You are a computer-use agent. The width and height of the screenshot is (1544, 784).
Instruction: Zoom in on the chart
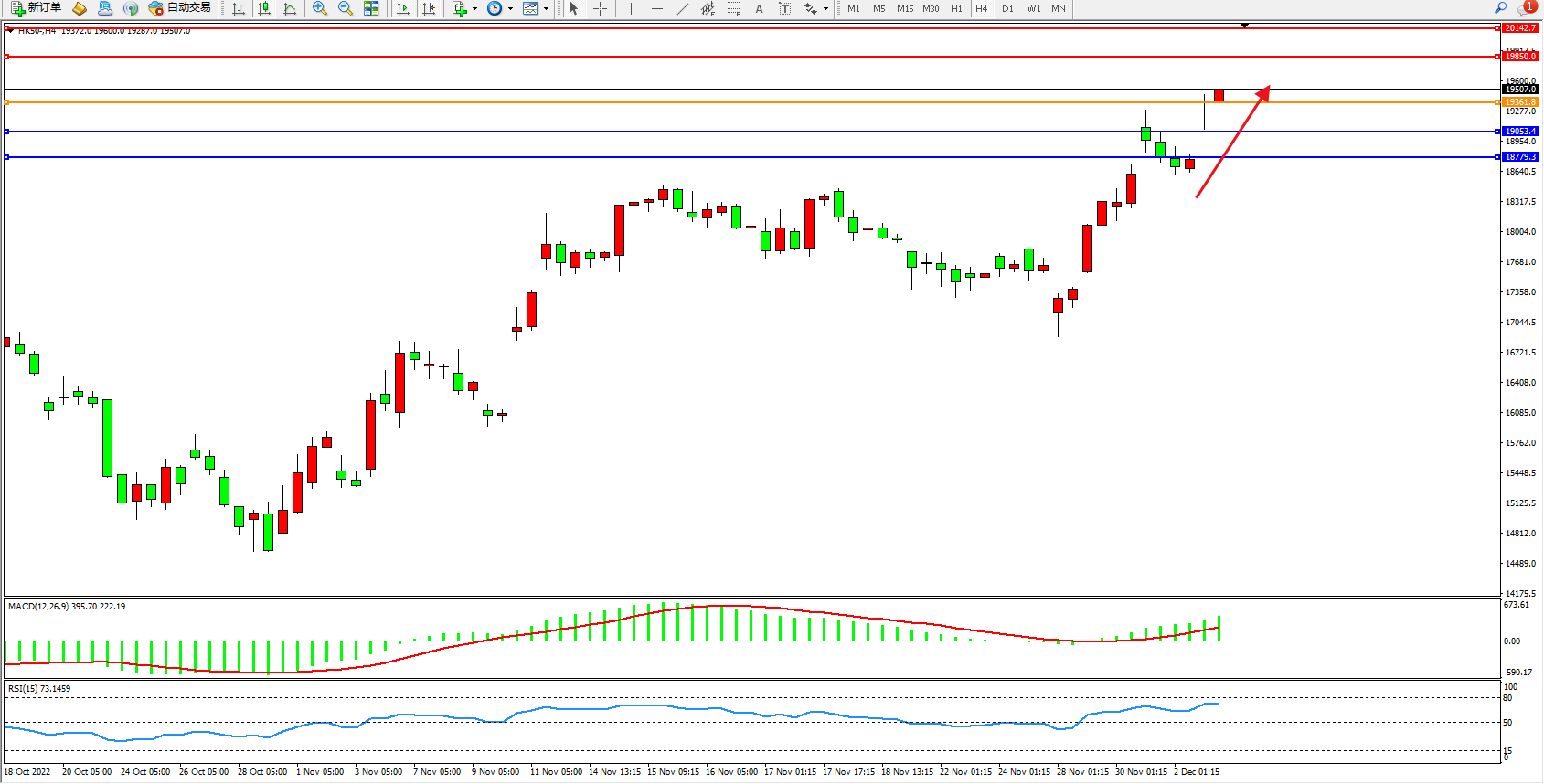pyautogui.click(x=320, y=8)
